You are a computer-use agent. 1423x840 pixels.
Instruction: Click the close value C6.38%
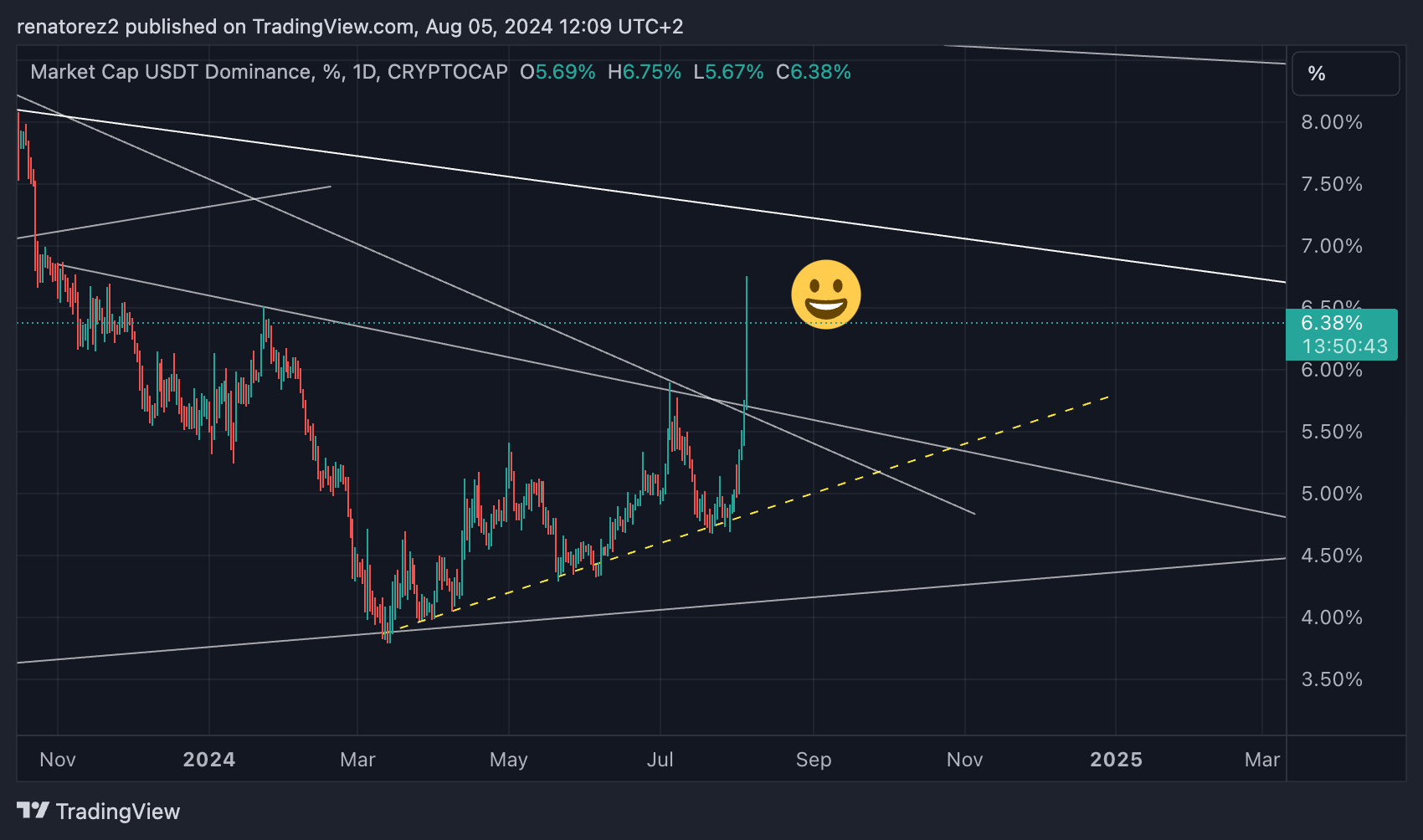tap(814, 72)
